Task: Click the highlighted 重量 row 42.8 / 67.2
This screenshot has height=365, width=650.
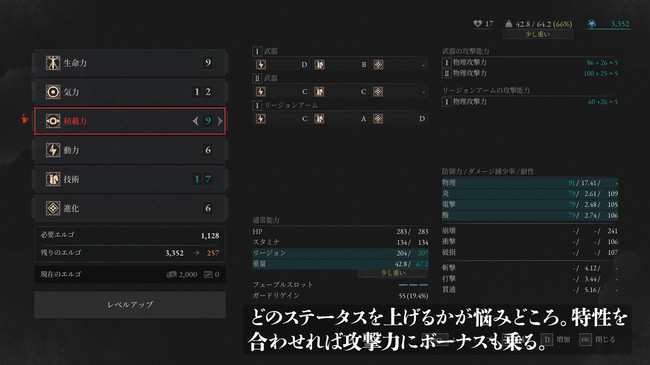Action: 340,264
